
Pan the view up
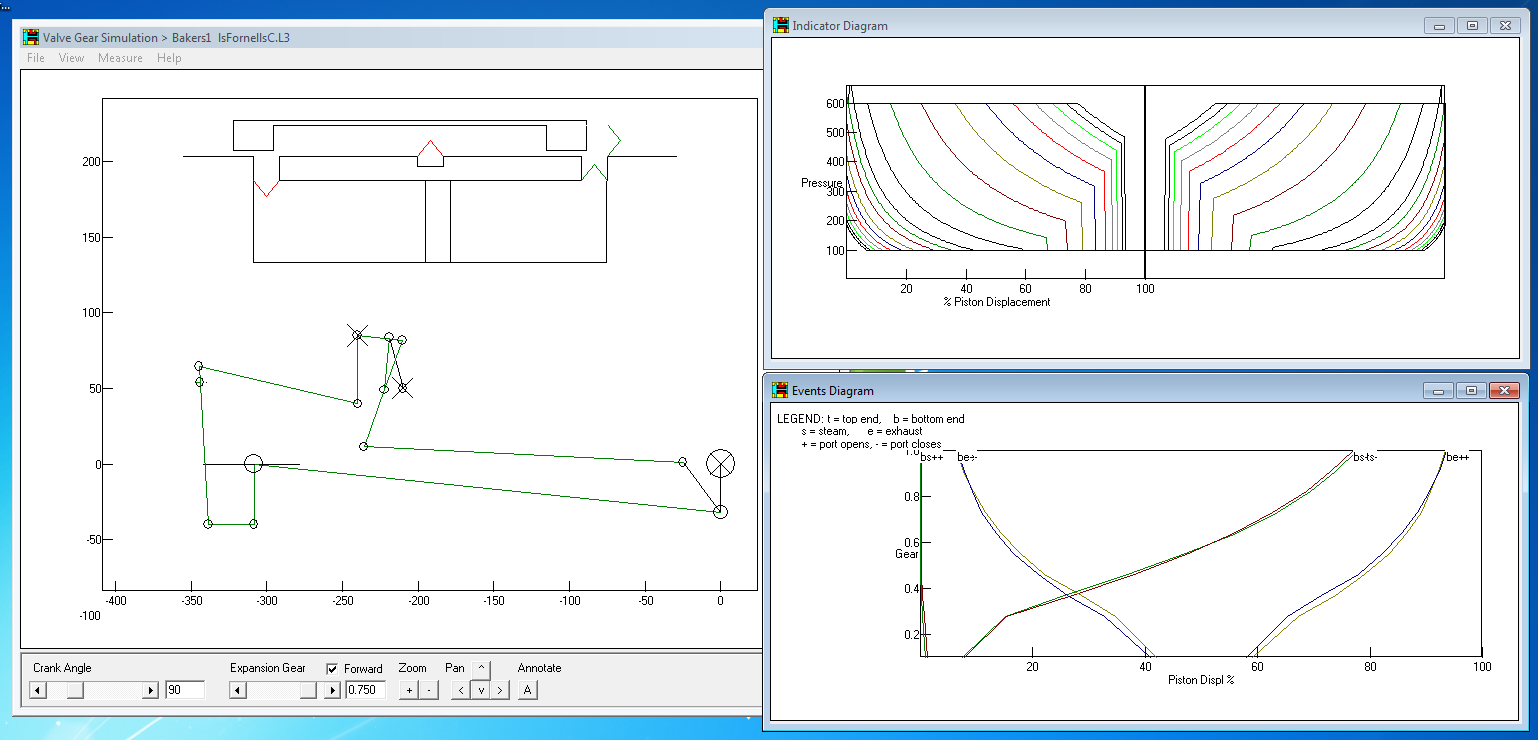click(x=481, y=668)
